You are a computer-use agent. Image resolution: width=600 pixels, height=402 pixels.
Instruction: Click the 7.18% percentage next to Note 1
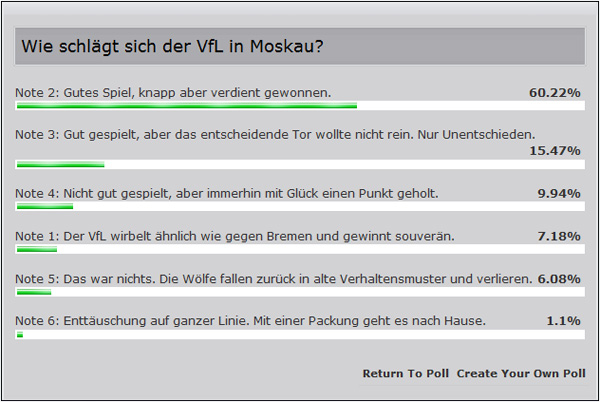click(559, 236)
